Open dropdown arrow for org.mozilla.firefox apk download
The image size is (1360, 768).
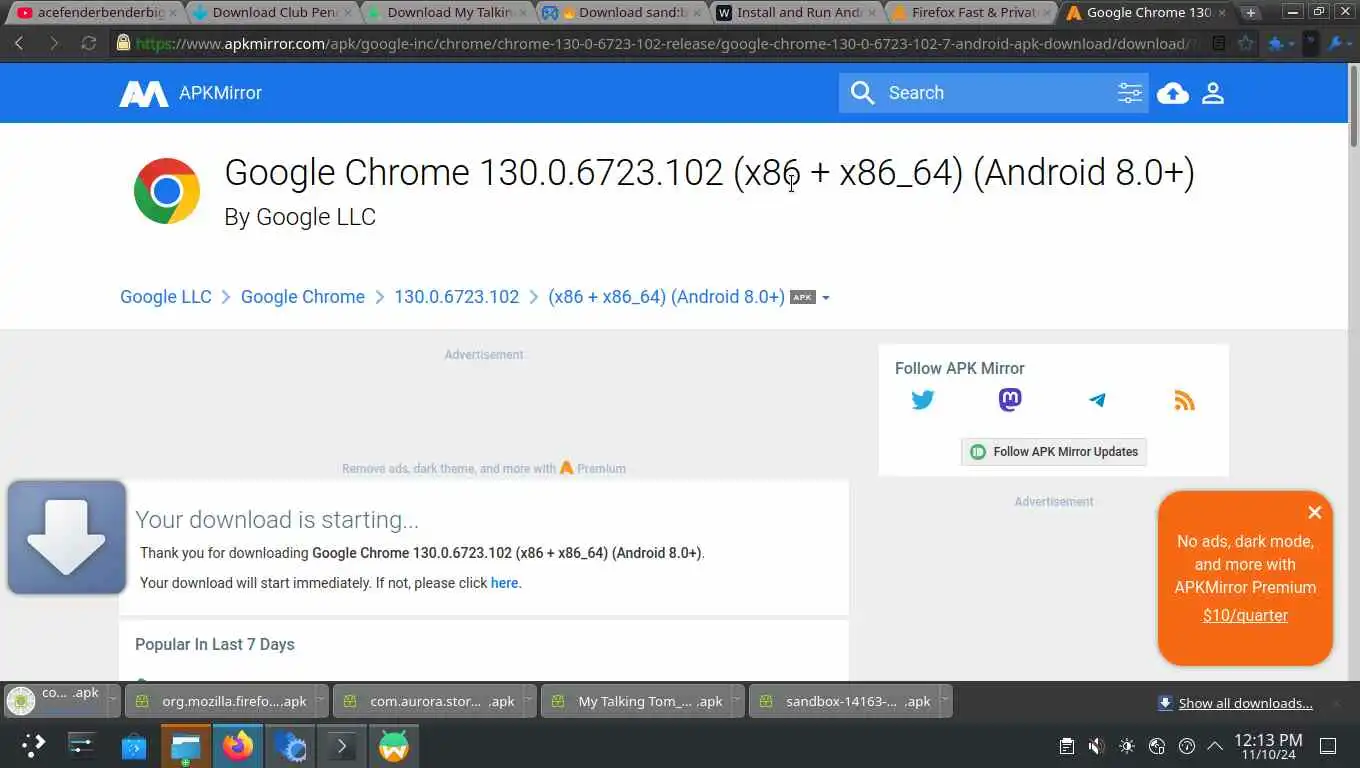tap(321, 701)
